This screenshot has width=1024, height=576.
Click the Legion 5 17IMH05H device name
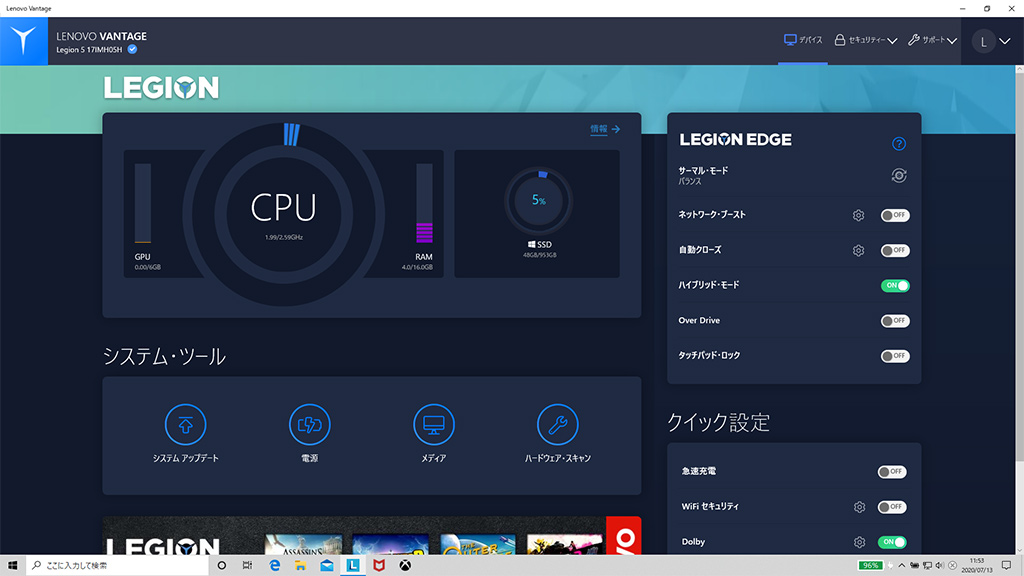pyautogui.click(x=89, y=50)
